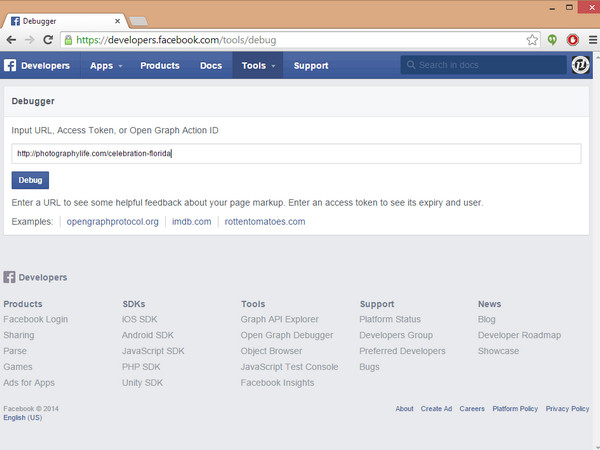The height and width of the screenshot is (450, 600).
Task: Click the Facebook Developers logo in header
Action: pos(38,66)
